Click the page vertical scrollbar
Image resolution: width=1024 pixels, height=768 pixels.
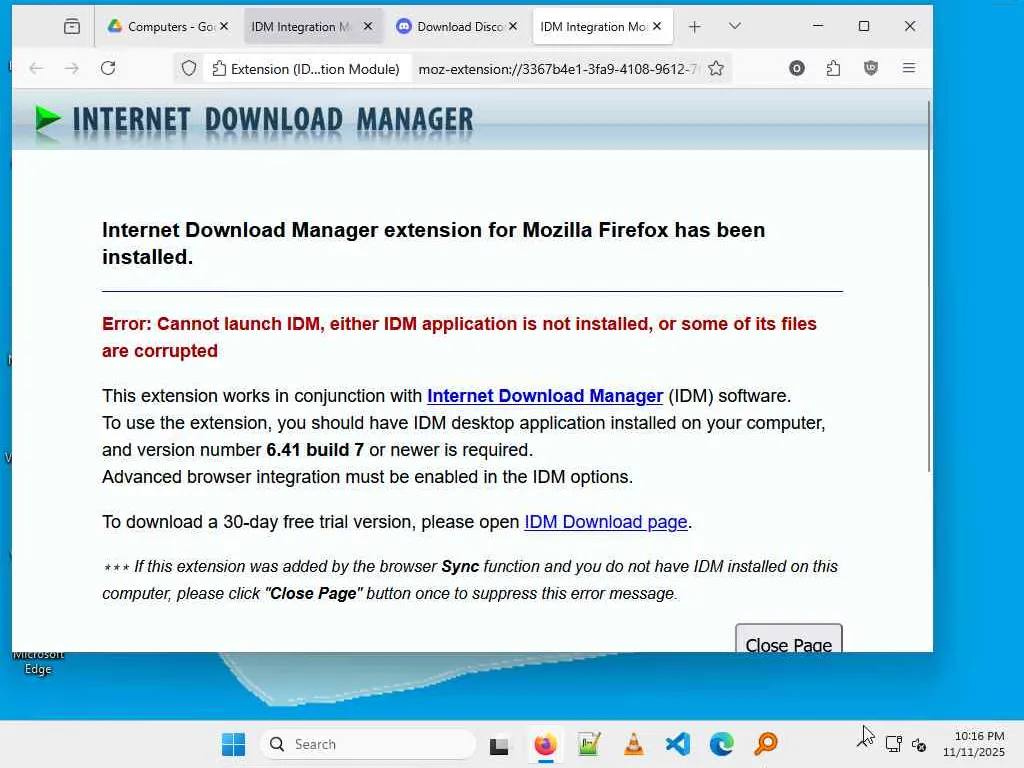click(x=929, y=286)
